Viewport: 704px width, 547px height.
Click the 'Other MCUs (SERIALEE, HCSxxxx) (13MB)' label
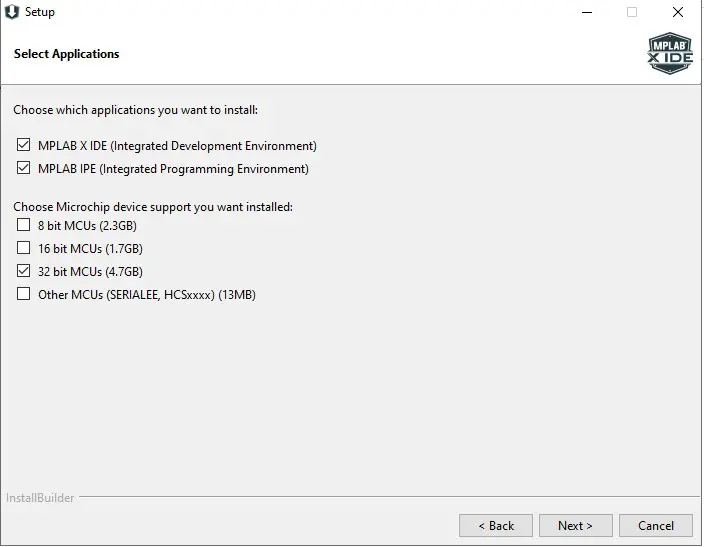pos(147,295)
